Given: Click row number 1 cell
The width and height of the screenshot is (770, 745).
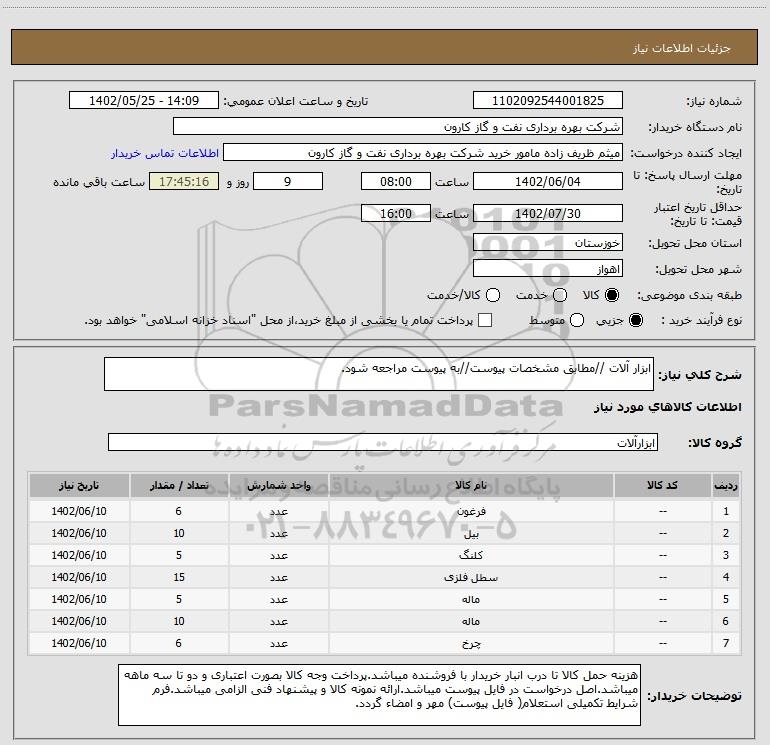Looking at the screenshot, I should pyautogui.click(x=726, y=511).
